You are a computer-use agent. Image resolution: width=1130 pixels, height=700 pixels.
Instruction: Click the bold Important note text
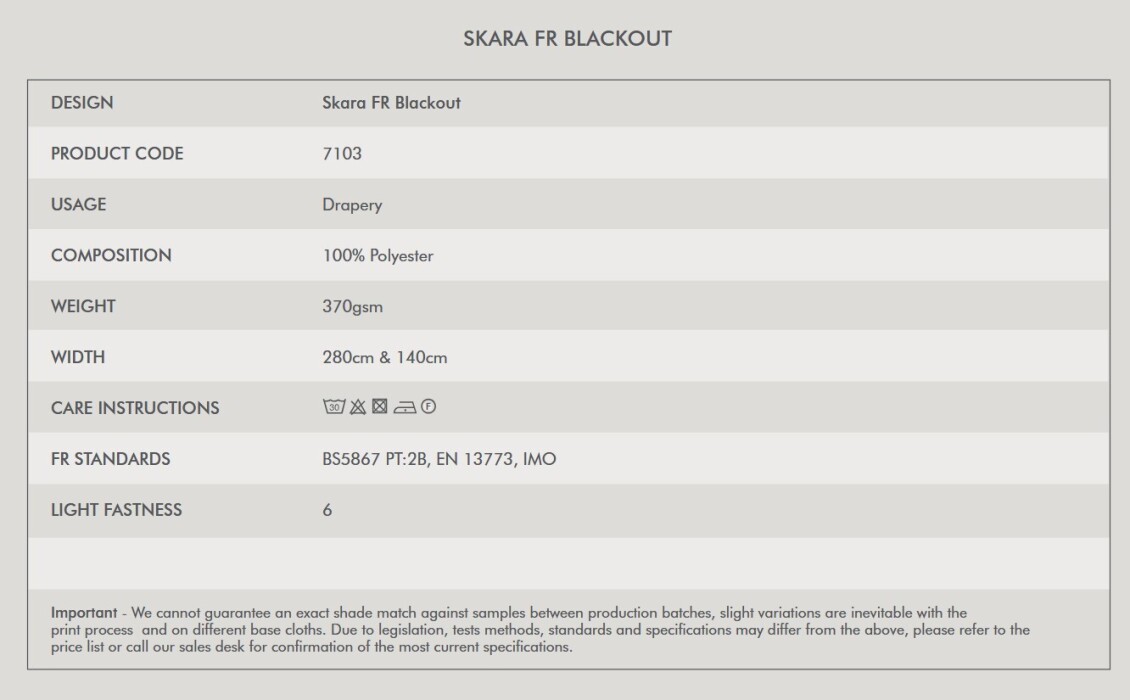[84, 613]
